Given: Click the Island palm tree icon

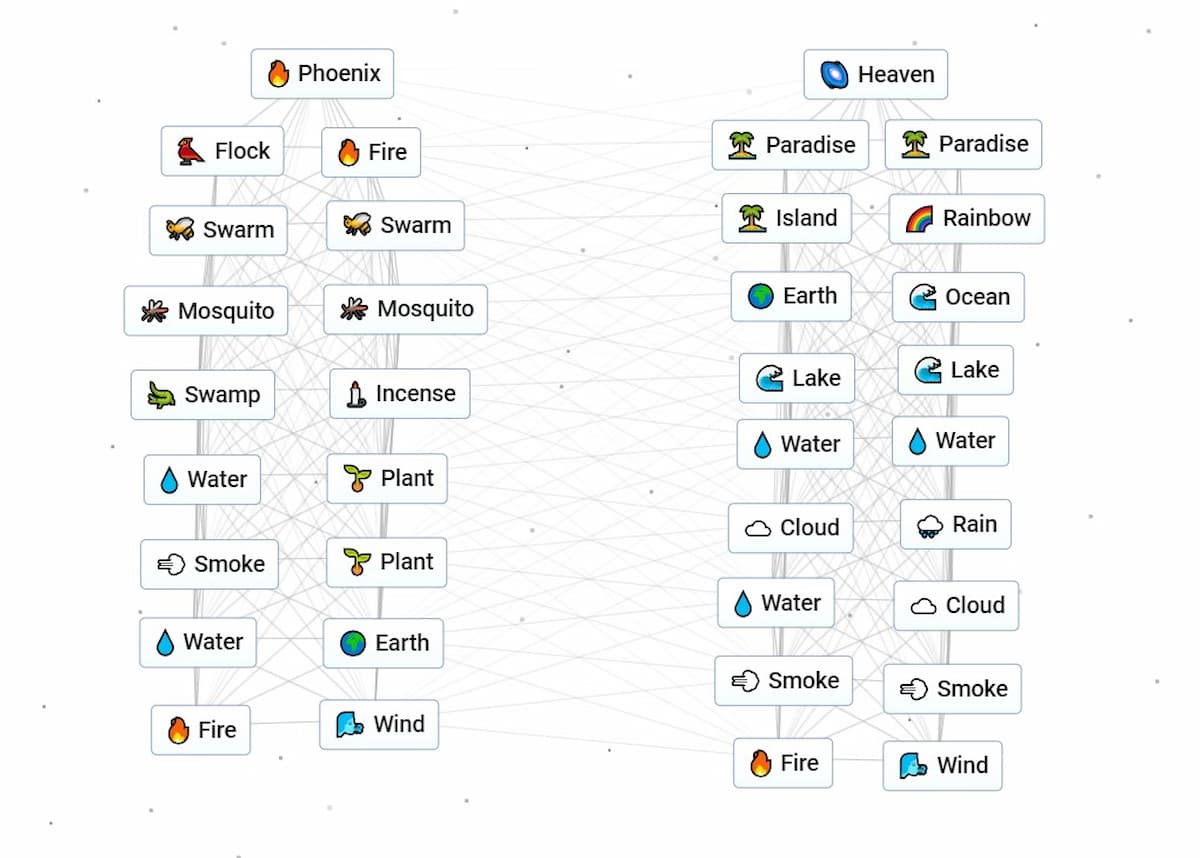Looking at the screenshot, I should tap(752, 218).
